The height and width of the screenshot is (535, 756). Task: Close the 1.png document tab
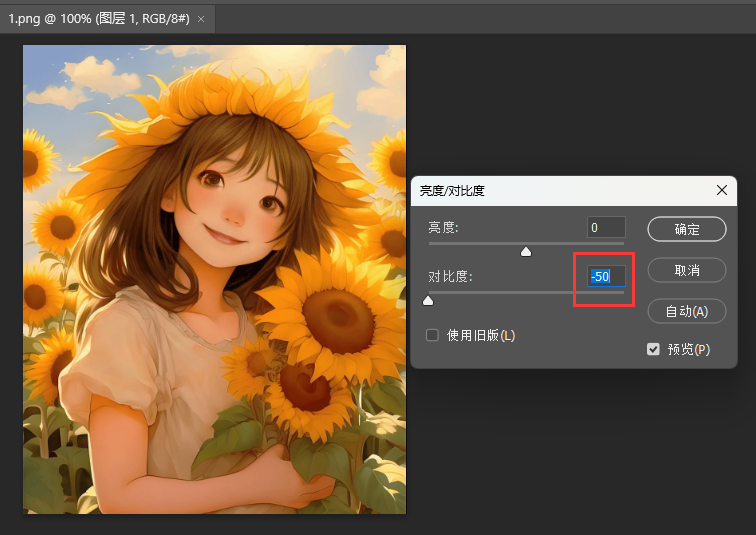click(x=201, y=19)
